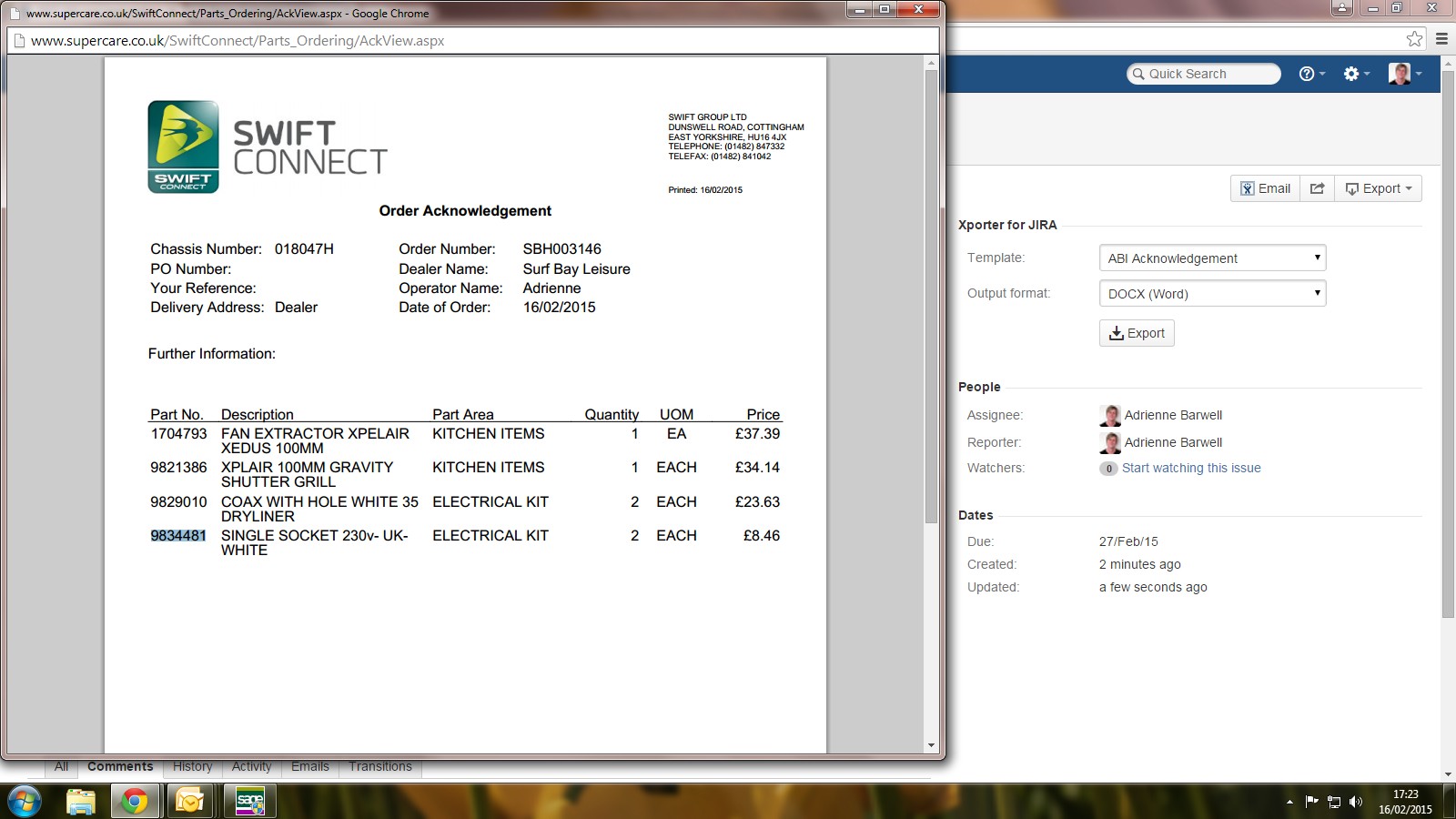This screenshot has width=1456, height=819.
Task: Click the share issue icon button
Action: (1317, 188)
